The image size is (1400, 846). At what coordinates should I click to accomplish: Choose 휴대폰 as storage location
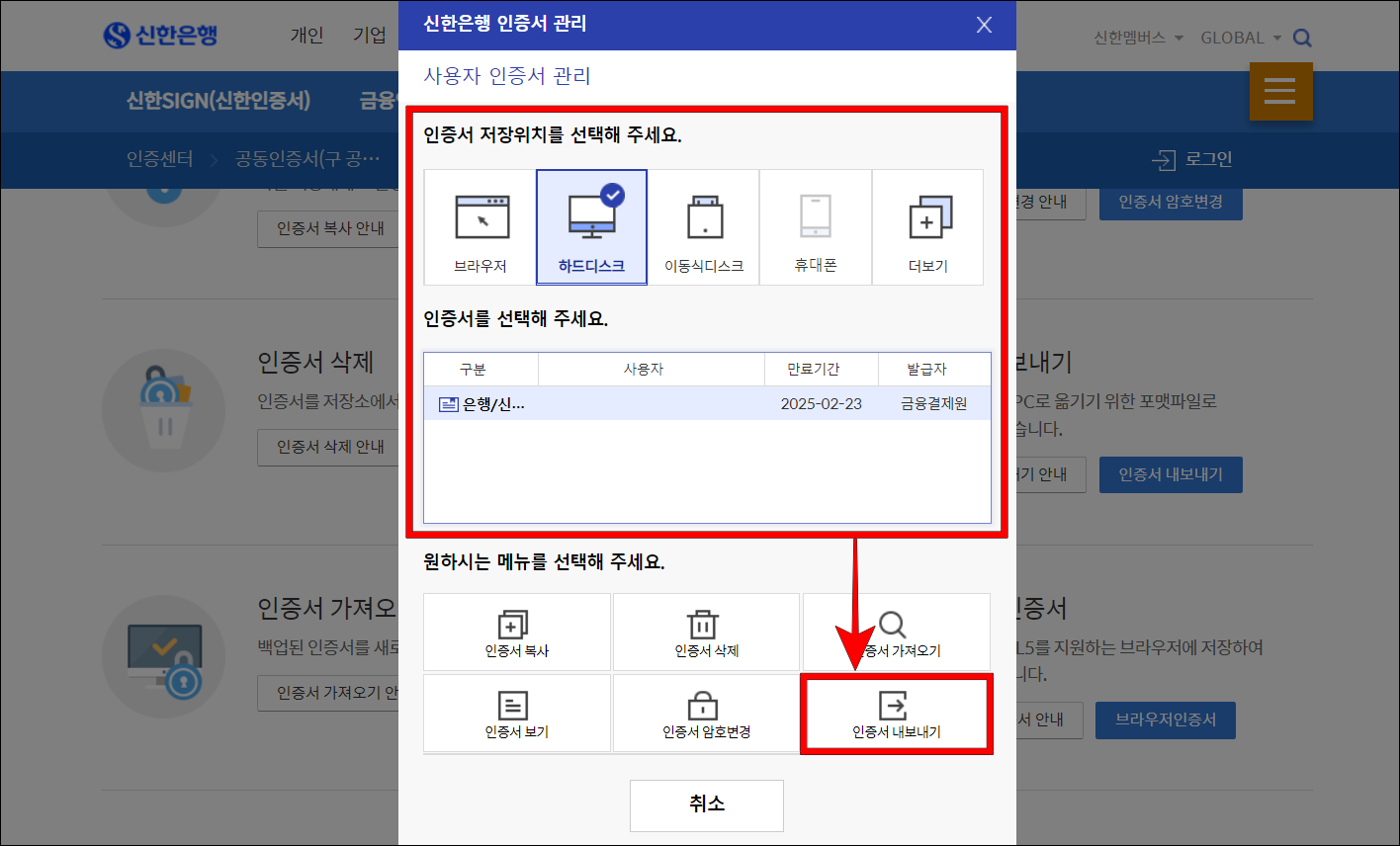(x=816, y=226)
